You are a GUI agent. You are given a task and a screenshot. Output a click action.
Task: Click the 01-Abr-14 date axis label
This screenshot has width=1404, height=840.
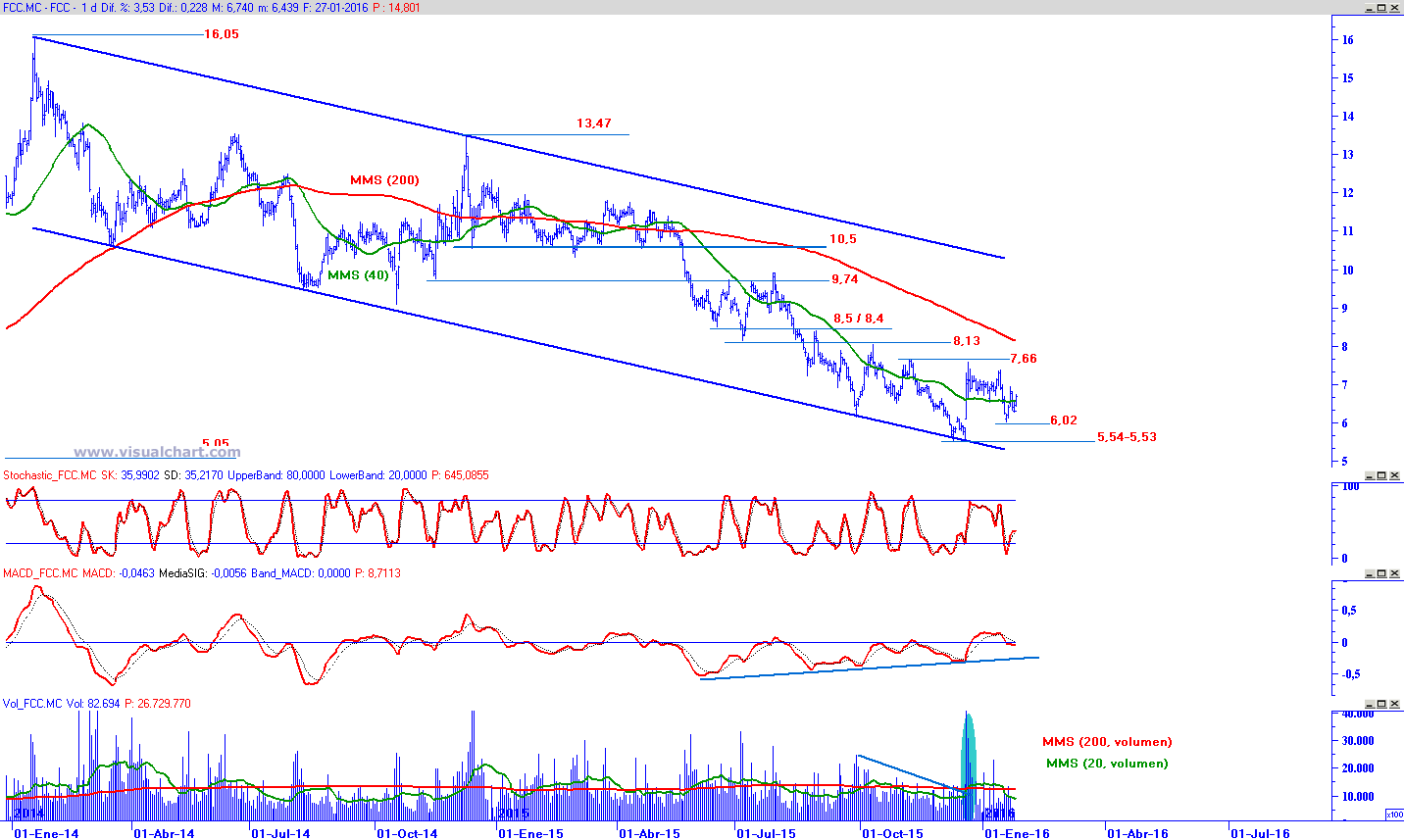click(x=164, y=834)
